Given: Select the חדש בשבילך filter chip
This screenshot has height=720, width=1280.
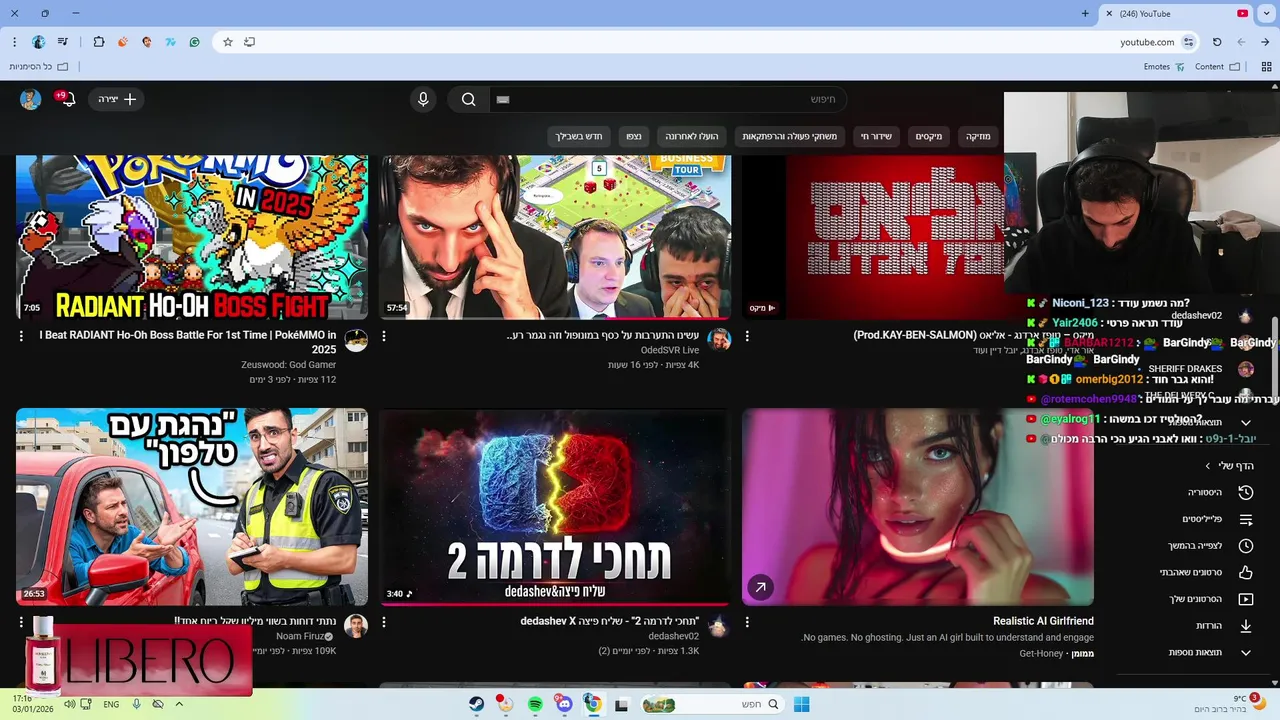Looking at the screenshot, I should pos(579,136).
